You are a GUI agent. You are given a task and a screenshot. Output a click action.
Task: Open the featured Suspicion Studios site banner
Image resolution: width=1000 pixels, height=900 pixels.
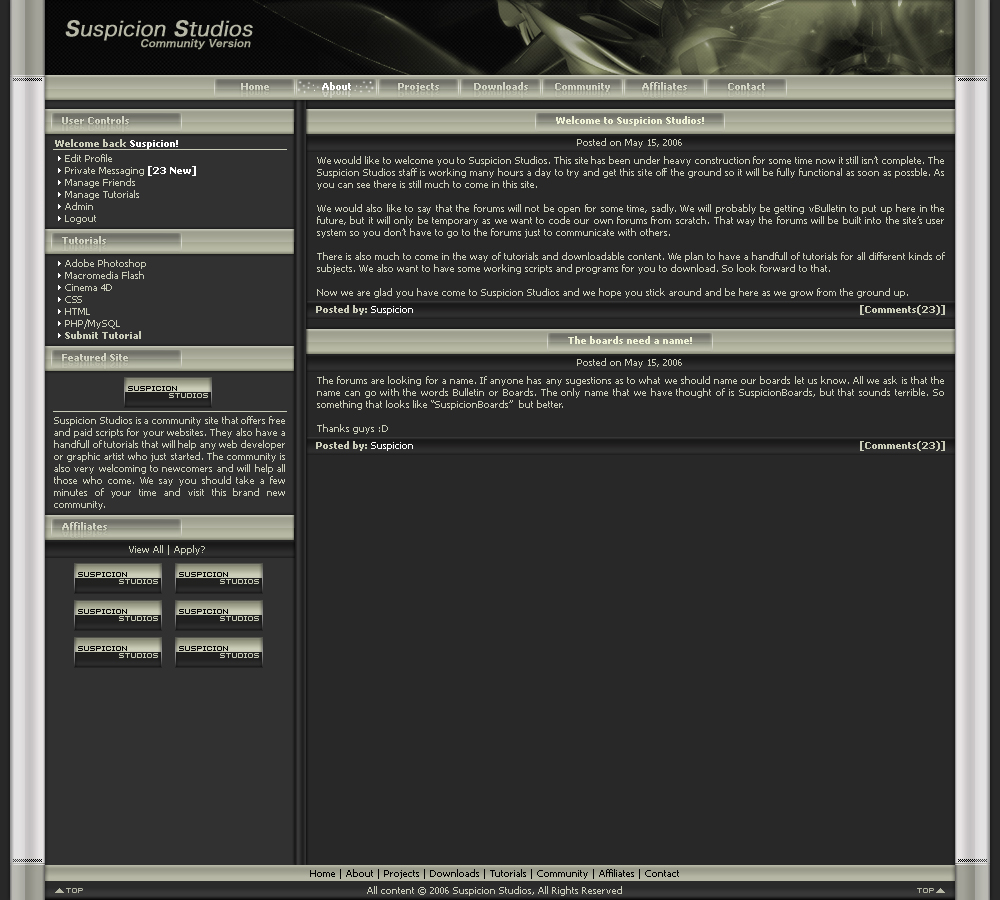click(167, 390)
